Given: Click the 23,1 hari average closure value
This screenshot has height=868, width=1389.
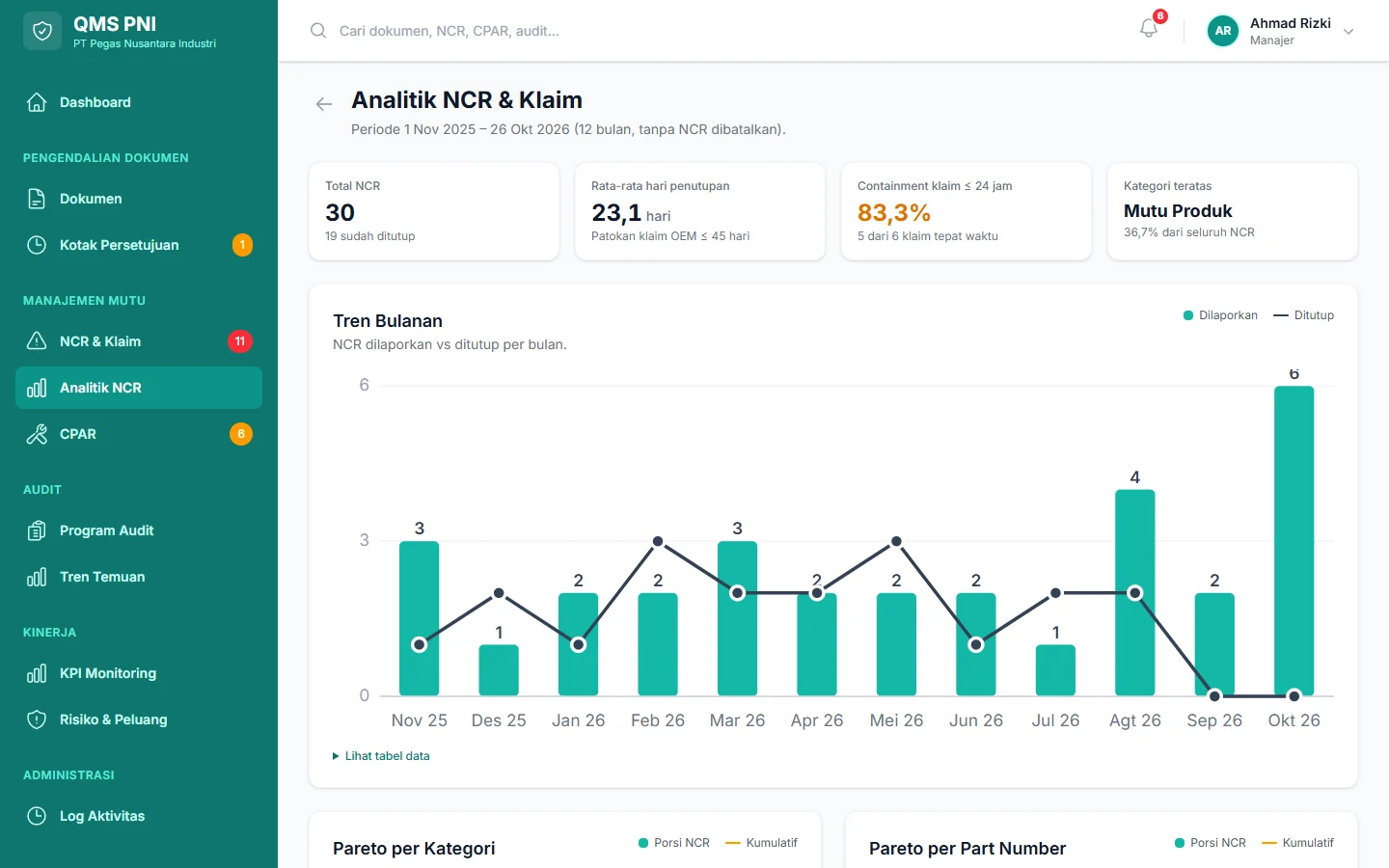Looking at the screenshot, I should tap(631, 212).
